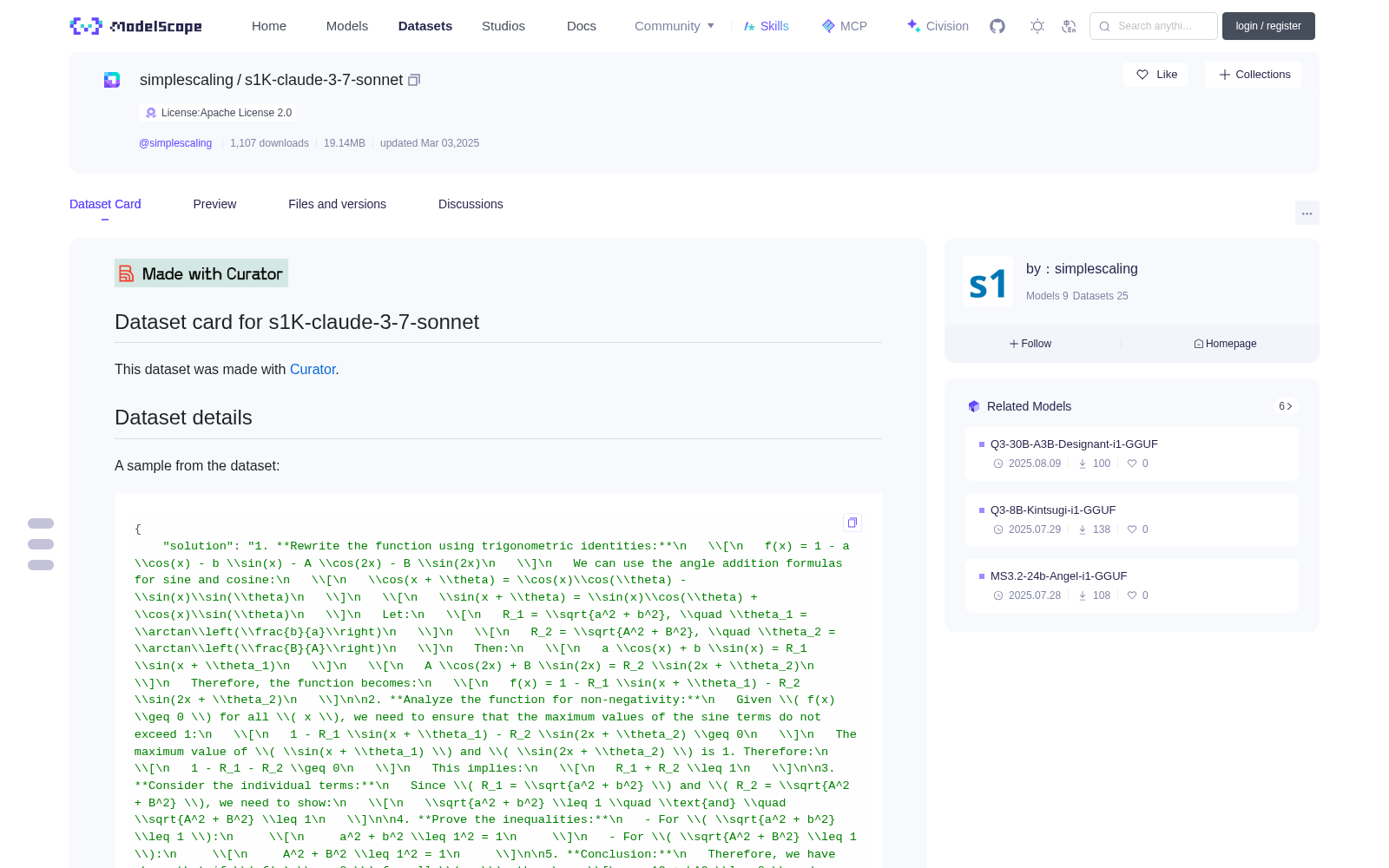Viewport: 1389px width, 868px height.
Task: Open Docs navigation item
Action: [582, 26]
